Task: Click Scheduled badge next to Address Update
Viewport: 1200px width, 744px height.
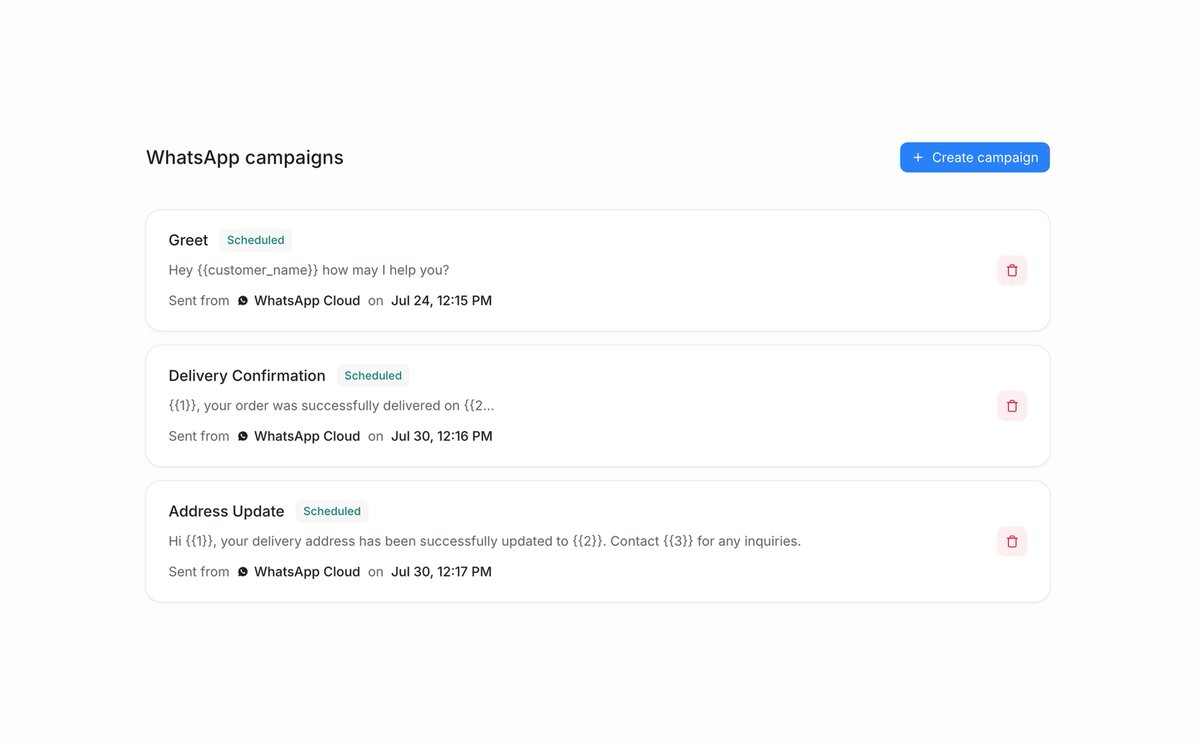Action: [332, 511]
